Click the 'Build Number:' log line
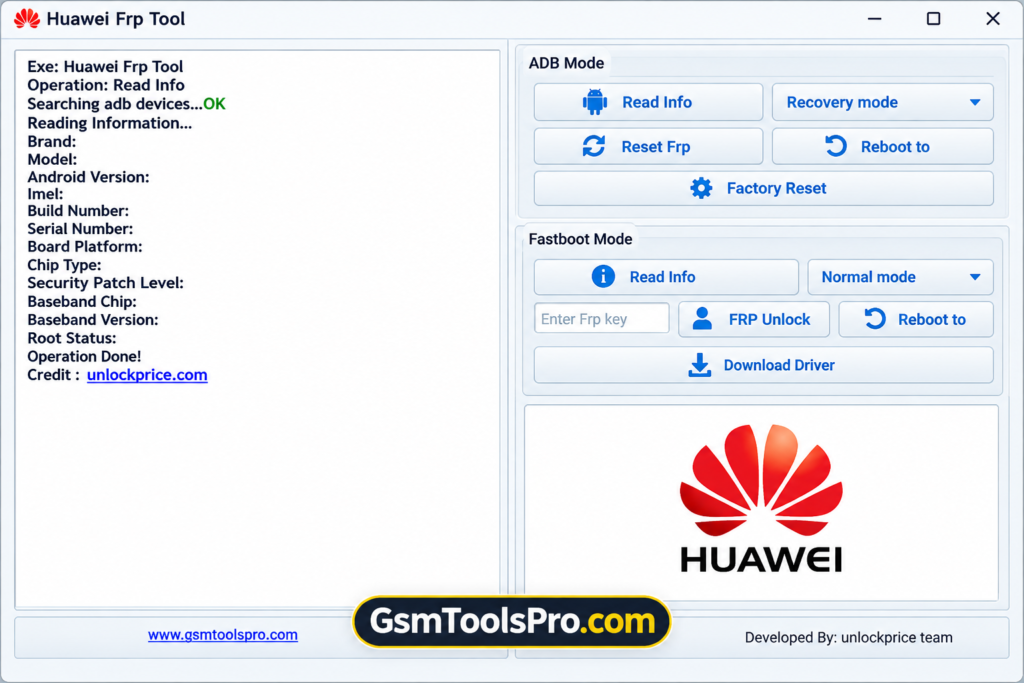The image size is (1024, 683). click(x=78, y=211)
